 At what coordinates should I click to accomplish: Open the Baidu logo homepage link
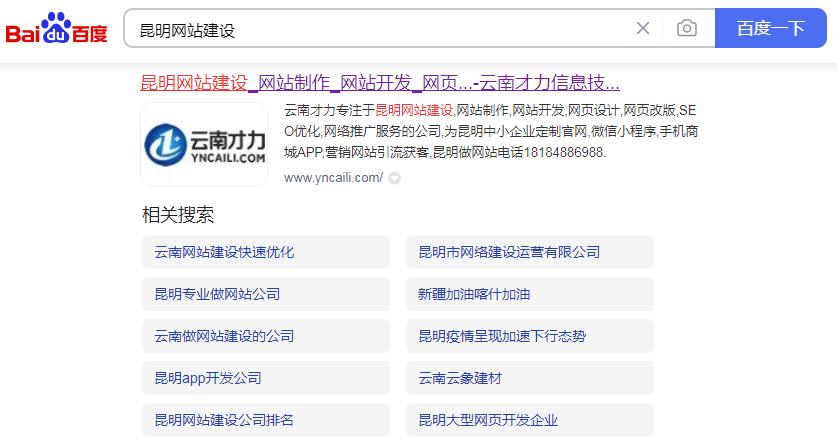pyautogui.click(x=57, y=28)
